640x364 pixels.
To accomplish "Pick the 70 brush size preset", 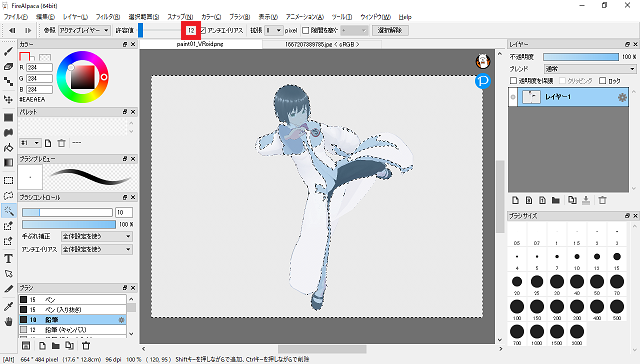I will [x=616, y=284].
